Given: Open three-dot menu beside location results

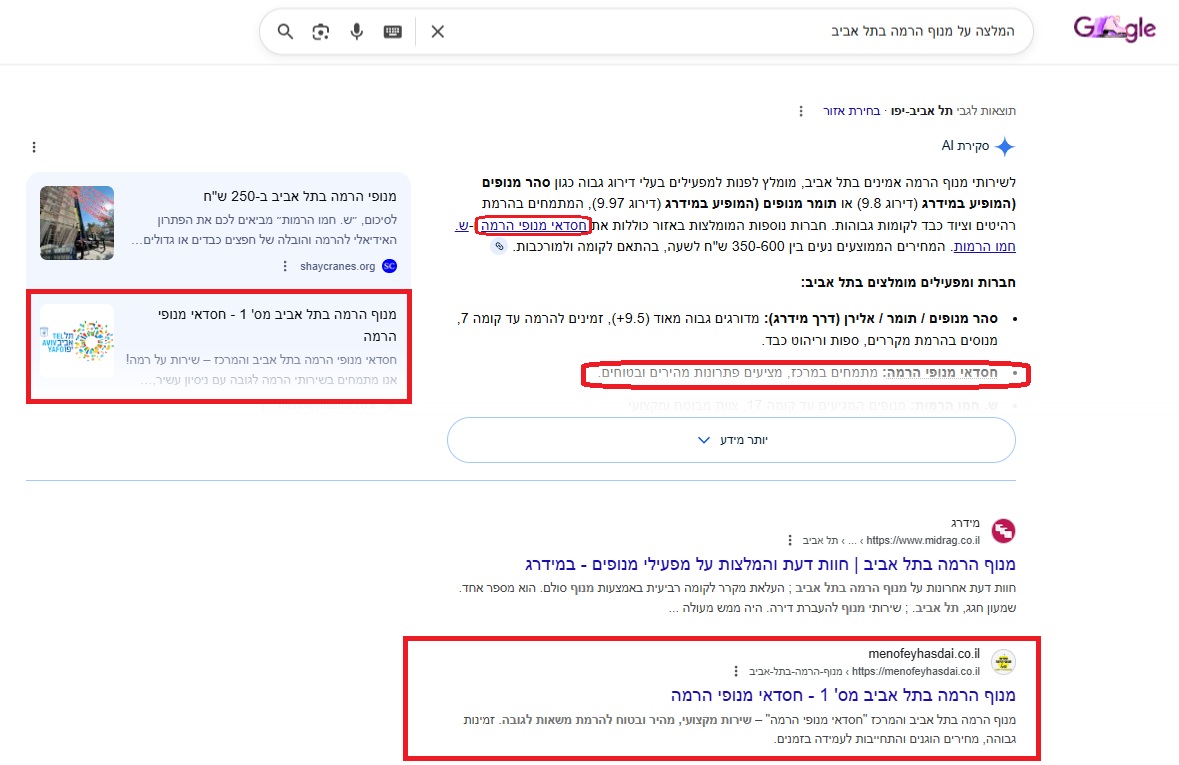Looking at the screenshot, I should 800,110.
